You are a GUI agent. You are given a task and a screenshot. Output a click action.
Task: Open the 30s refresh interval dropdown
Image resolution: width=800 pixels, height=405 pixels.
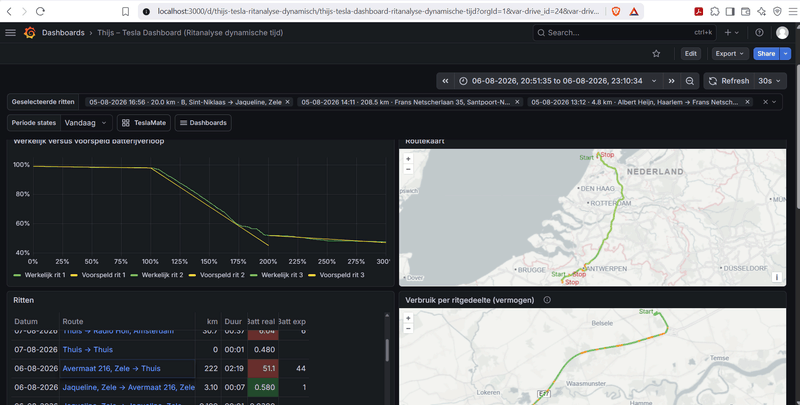coord(770,81)
